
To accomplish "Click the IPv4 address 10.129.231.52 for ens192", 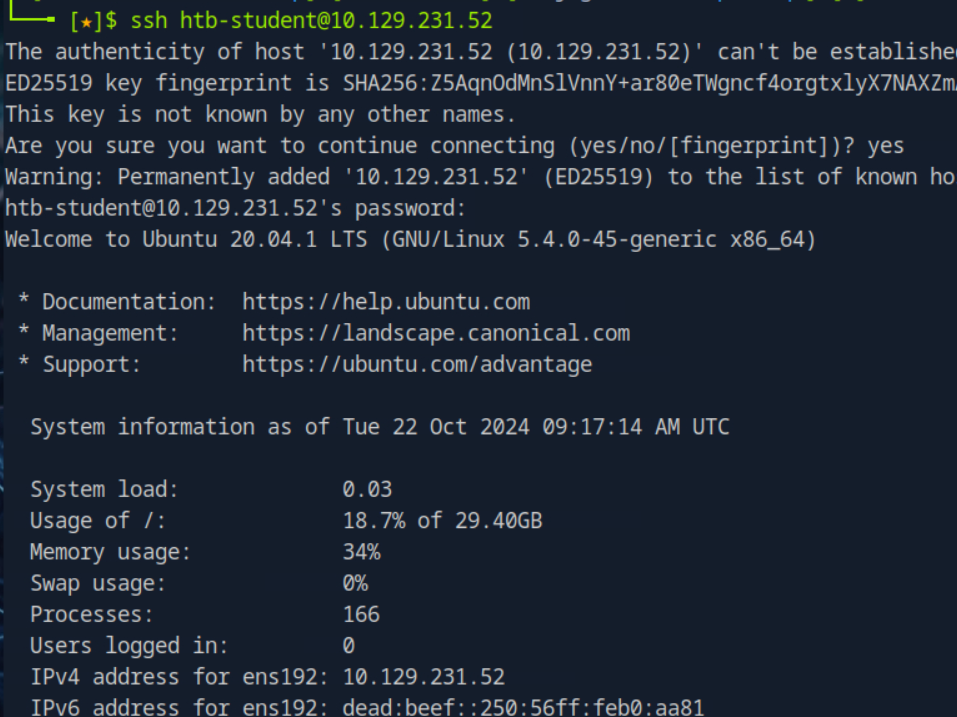I will 423,677.
